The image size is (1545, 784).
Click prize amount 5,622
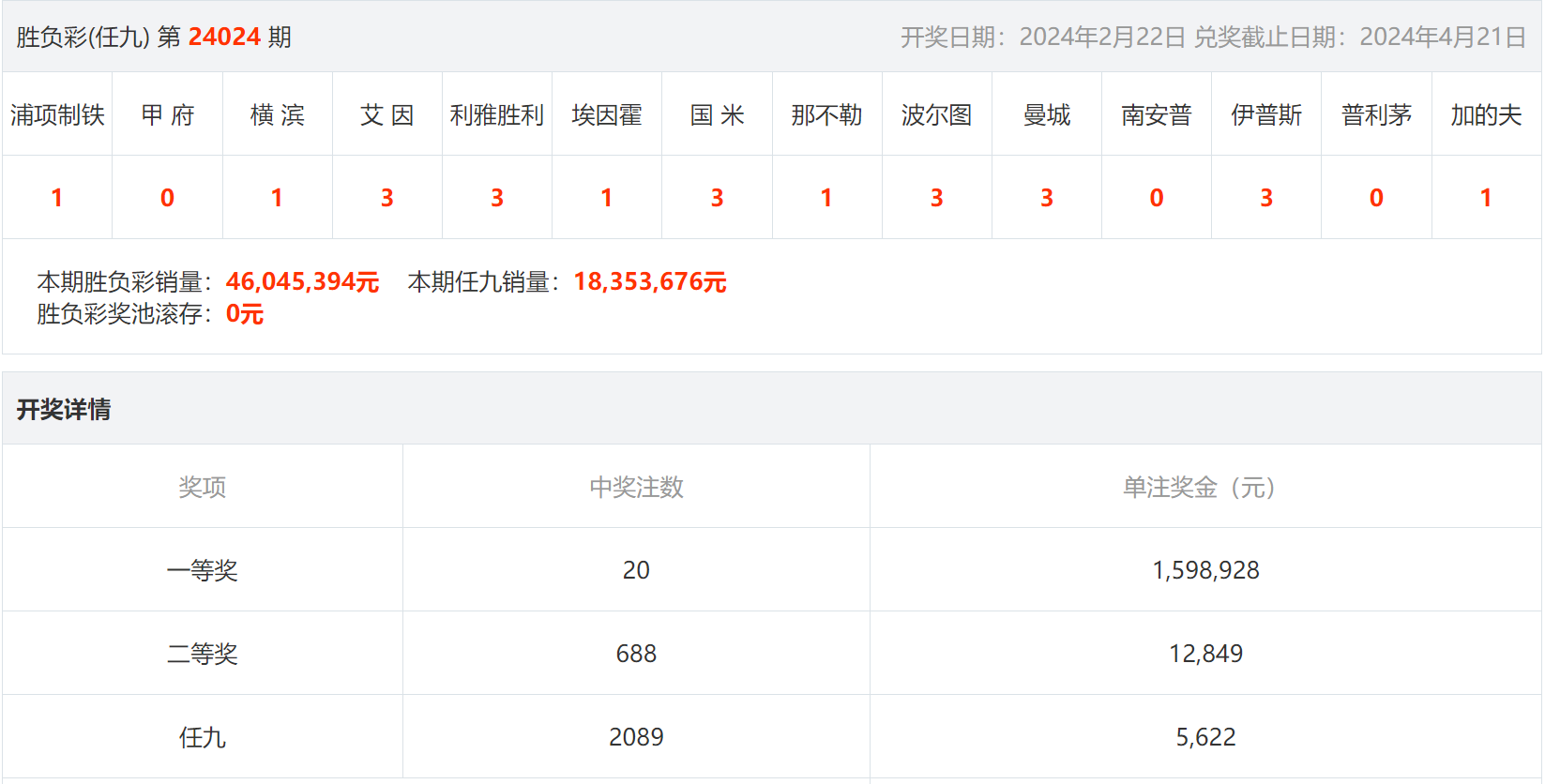[x=1205, y=737]
